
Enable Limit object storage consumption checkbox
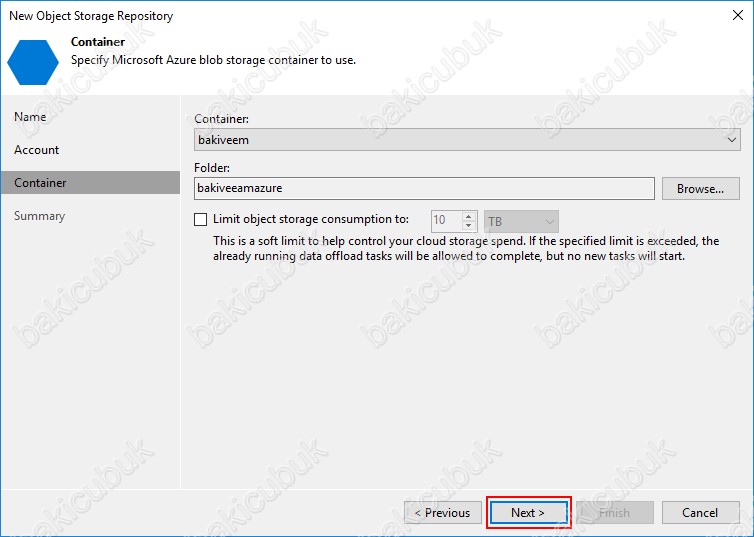tap(201, 220)
